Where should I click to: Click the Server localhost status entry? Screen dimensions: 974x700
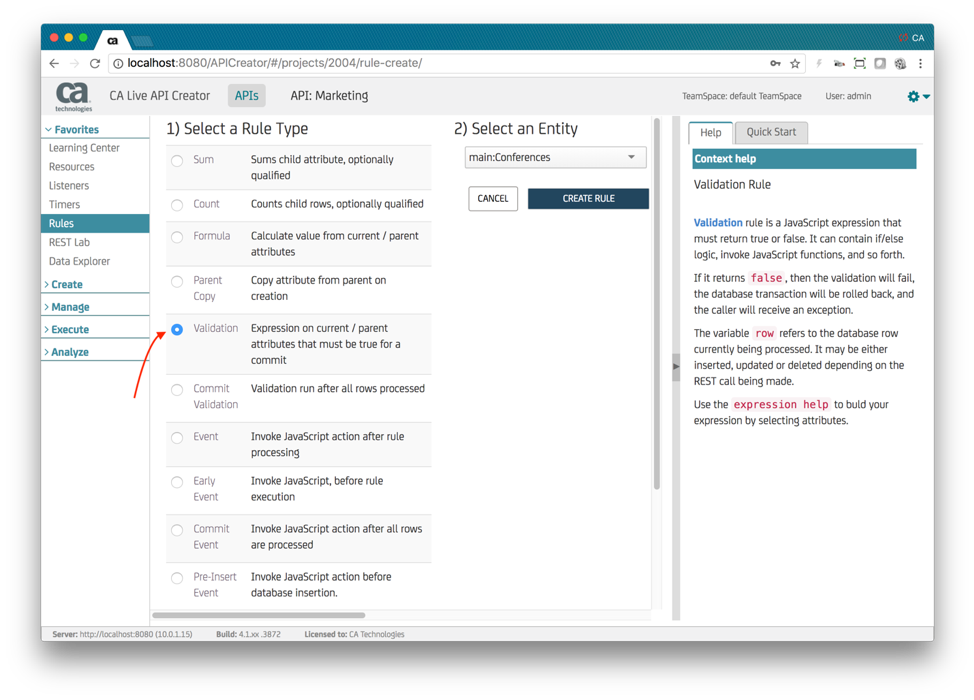click(122, 634)
